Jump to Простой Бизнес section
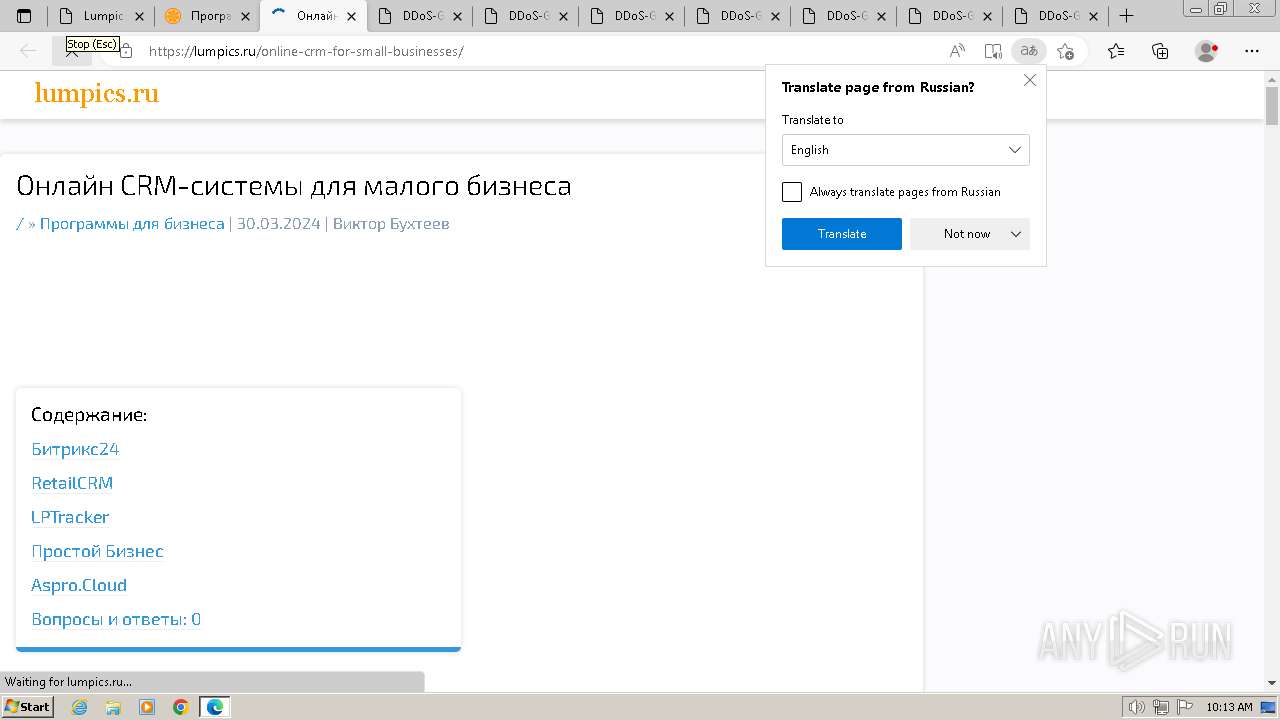The height and width of the screenshot is (720, 1280). (x=97, y=551)
